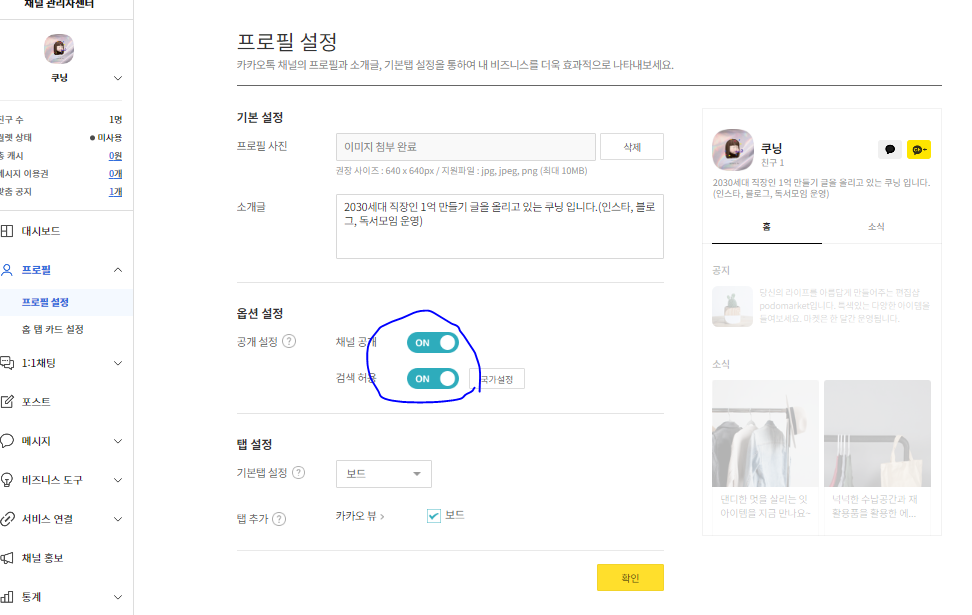
Task: Click the tote bag news card image
Action: tap(877, 433)
